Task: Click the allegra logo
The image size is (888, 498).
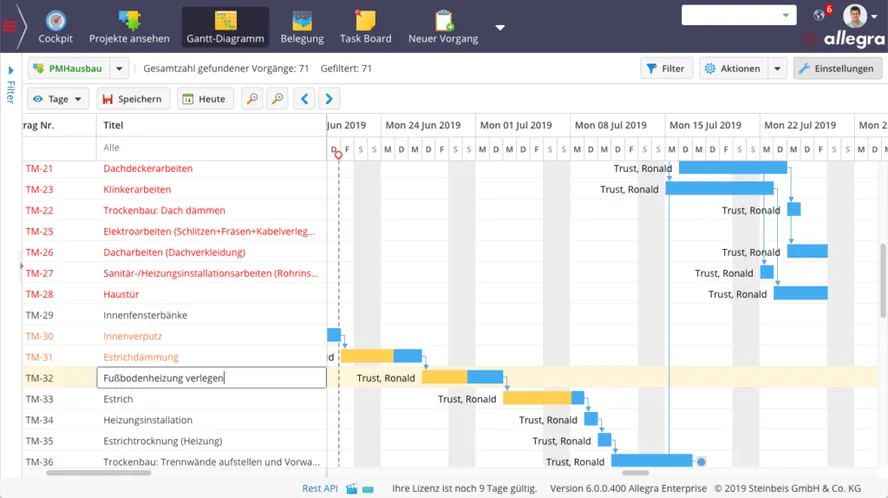Action: click(843, 39)
